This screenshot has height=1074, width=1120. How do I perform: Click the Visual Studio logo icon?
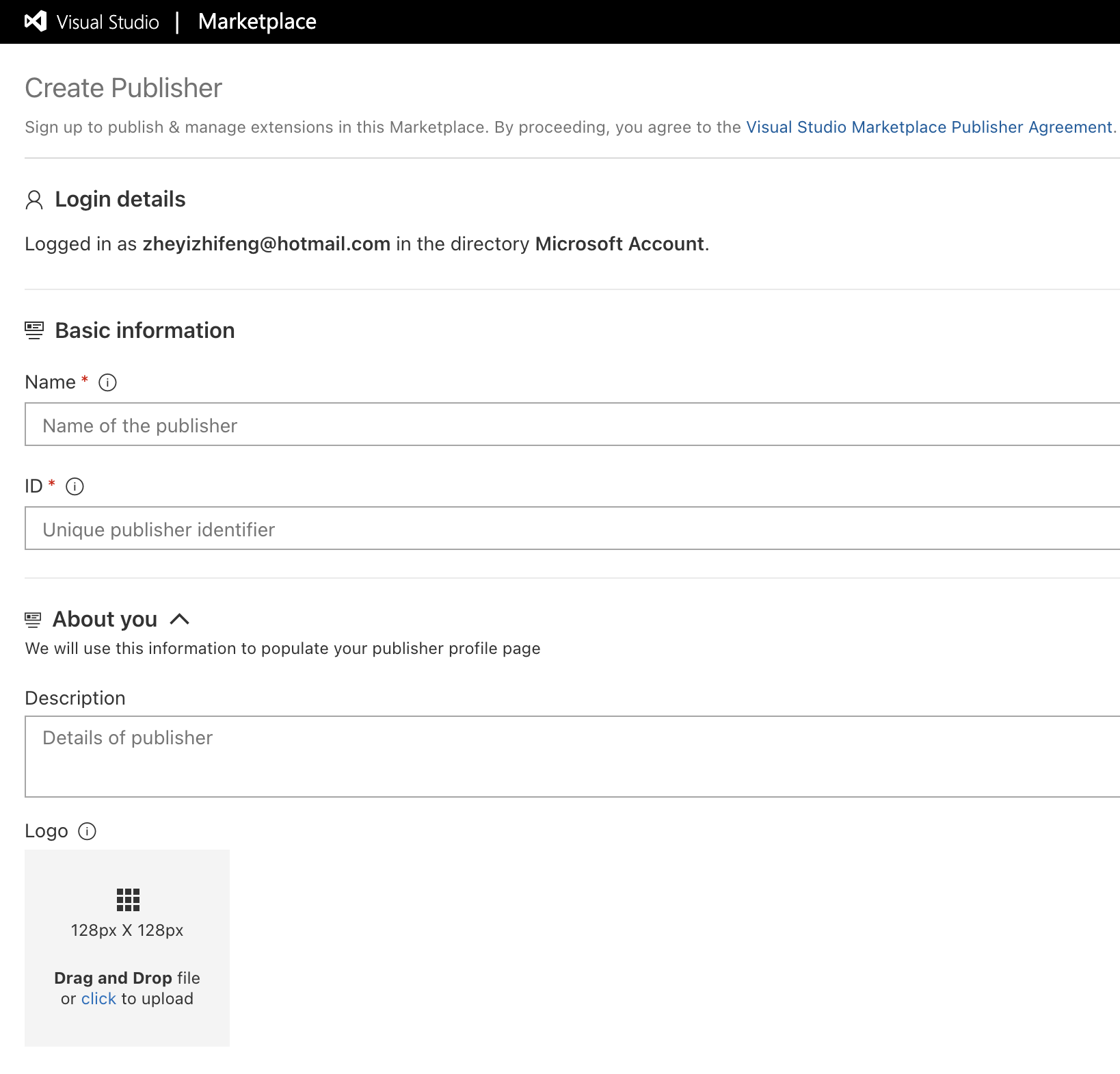[x=36, y=22]
